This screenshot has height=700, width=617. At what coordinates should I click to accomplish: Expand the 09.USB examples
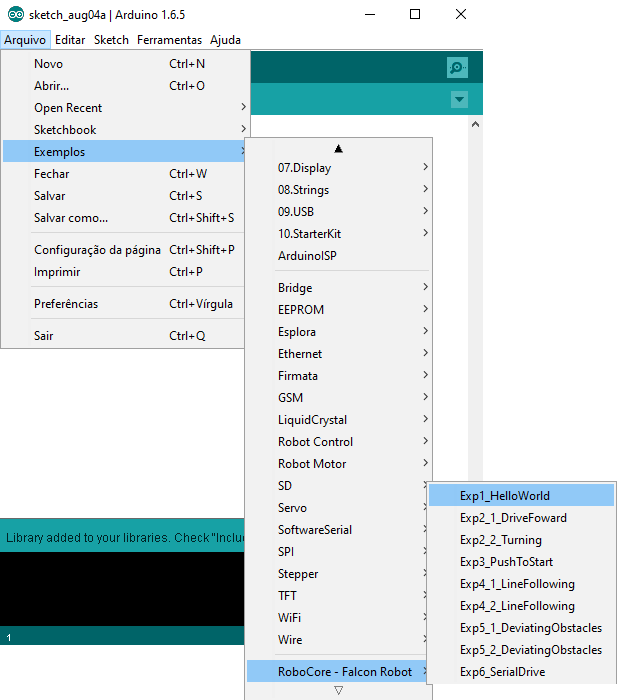pos(339,212)
